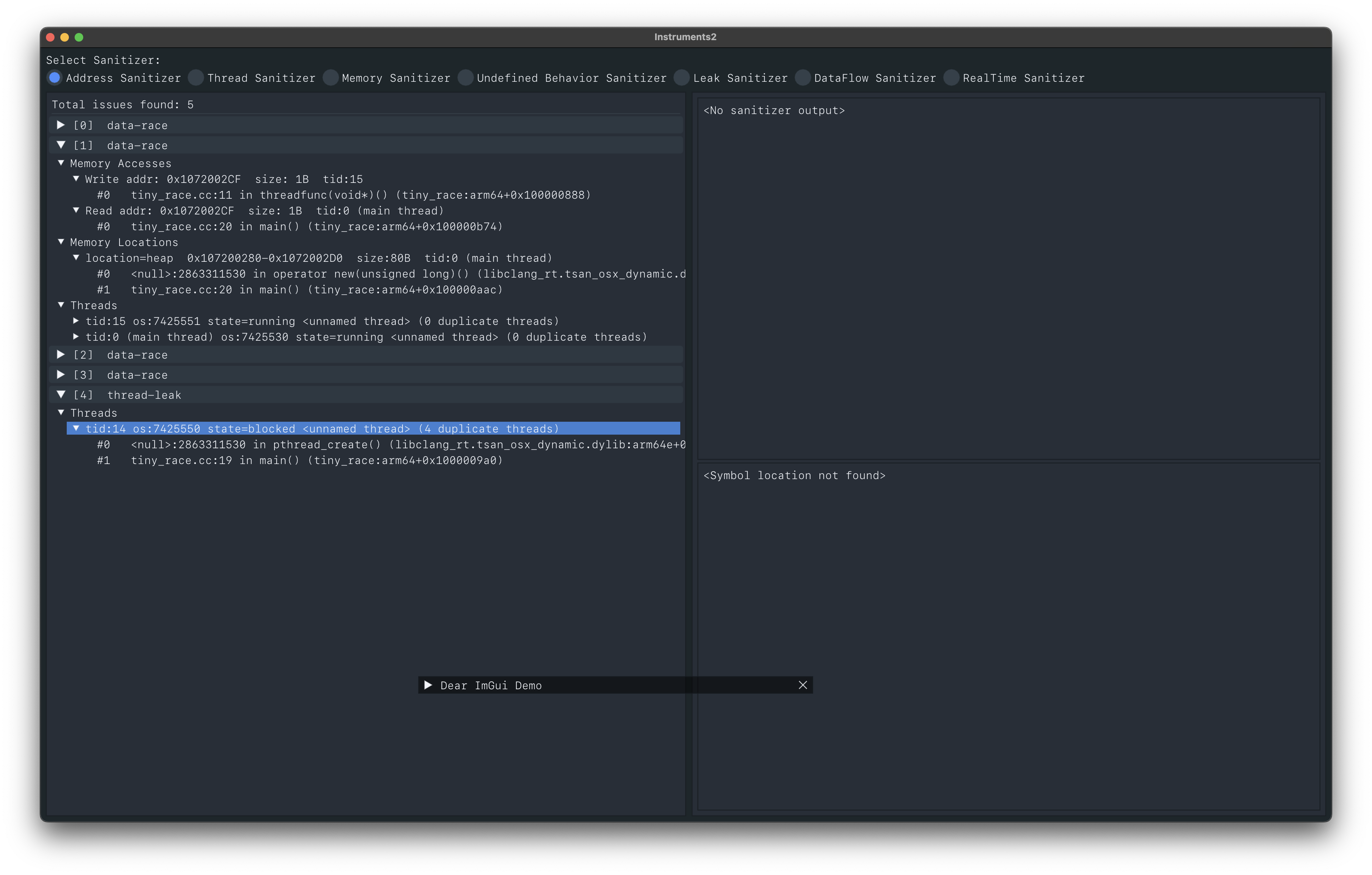The height and width of the screenshot is (875, 1372).
Task: Expand issue [2] data-race
Action: (61, 354)
